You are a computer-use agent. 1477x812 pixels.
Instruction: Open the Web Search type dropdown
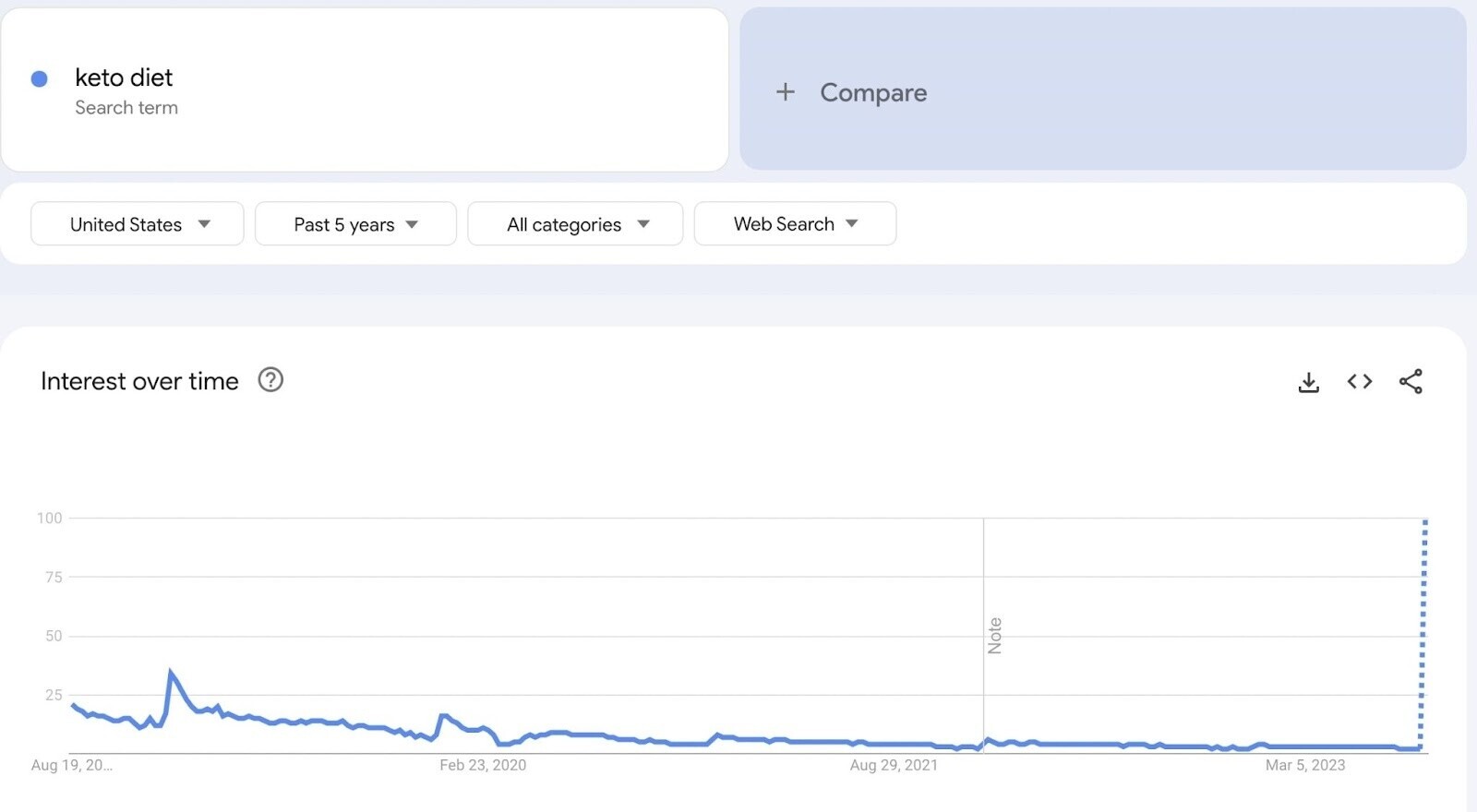(x=795, y=224)
